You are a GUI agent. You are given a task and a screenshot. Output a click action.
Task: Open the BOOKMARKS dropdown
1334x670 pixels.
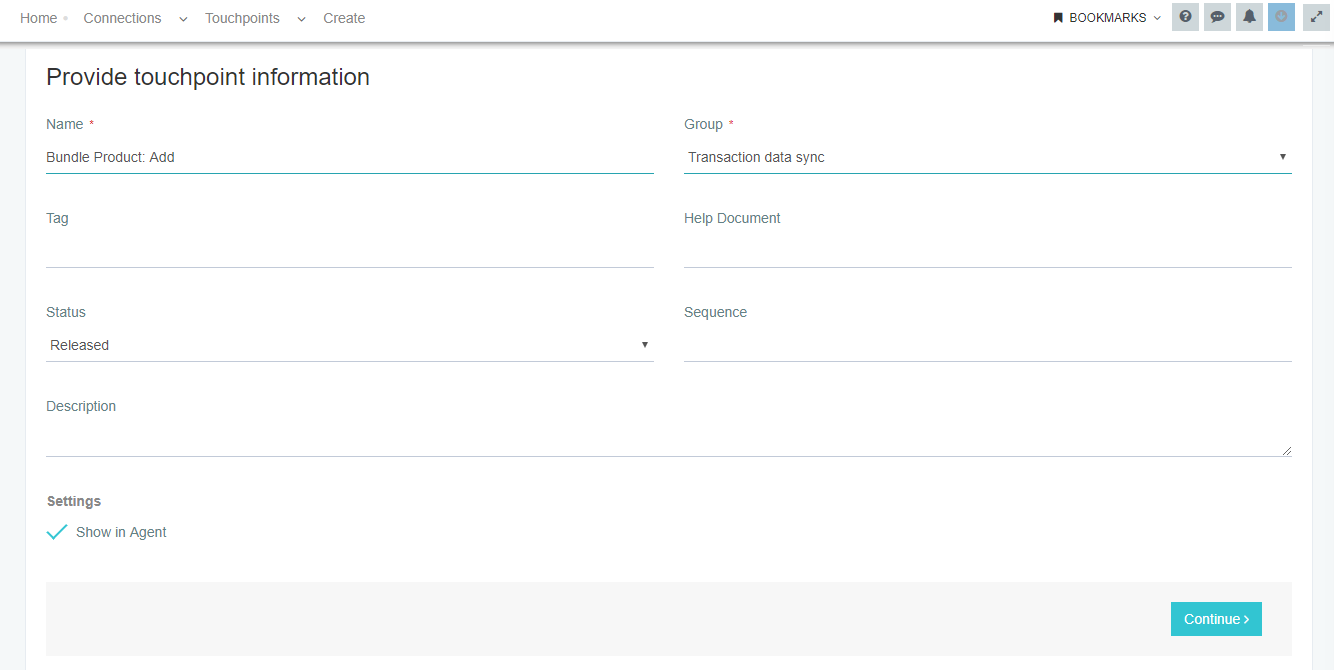tap(1107, 18)
